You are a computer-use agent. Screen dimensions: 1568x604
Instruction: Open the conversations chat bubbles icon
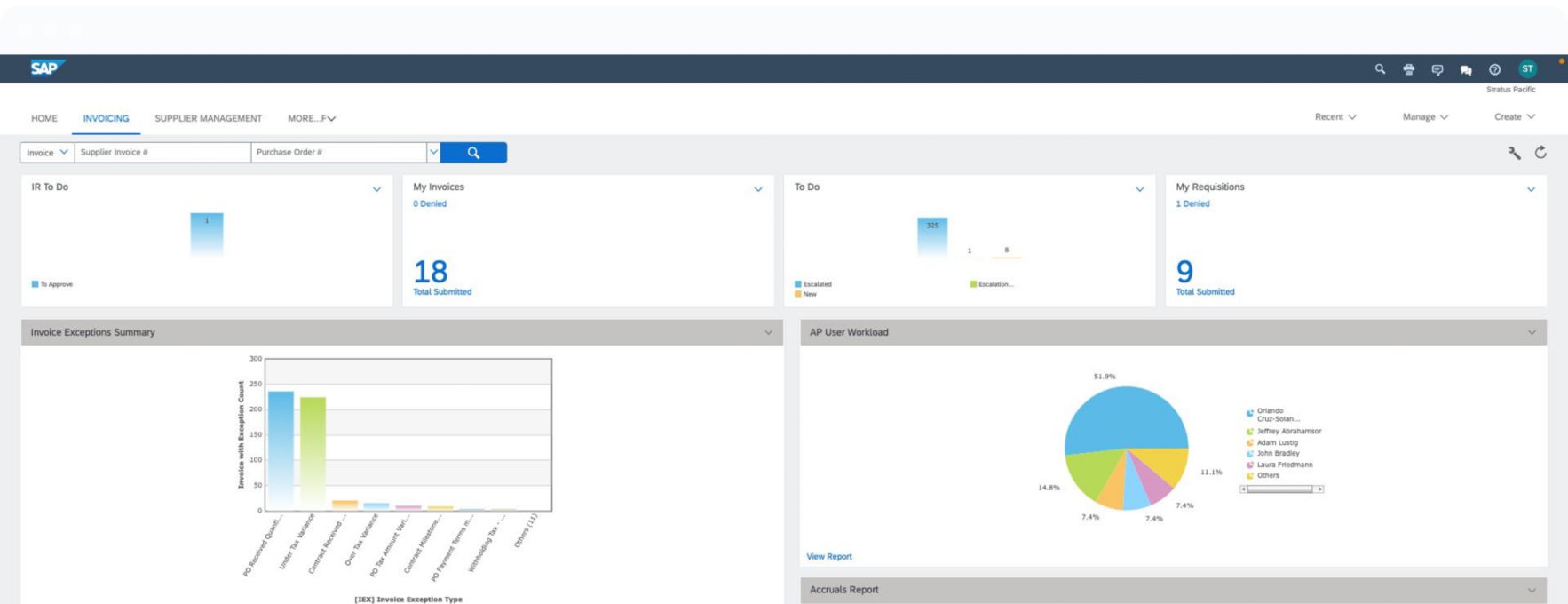click(x=1466, y=70)
